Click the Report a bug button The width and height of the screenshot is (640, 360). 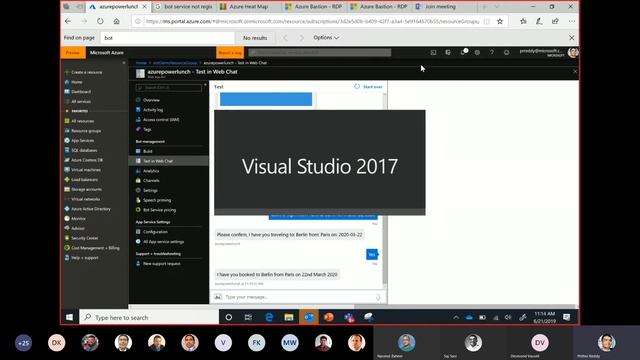[x=230, y=53]
